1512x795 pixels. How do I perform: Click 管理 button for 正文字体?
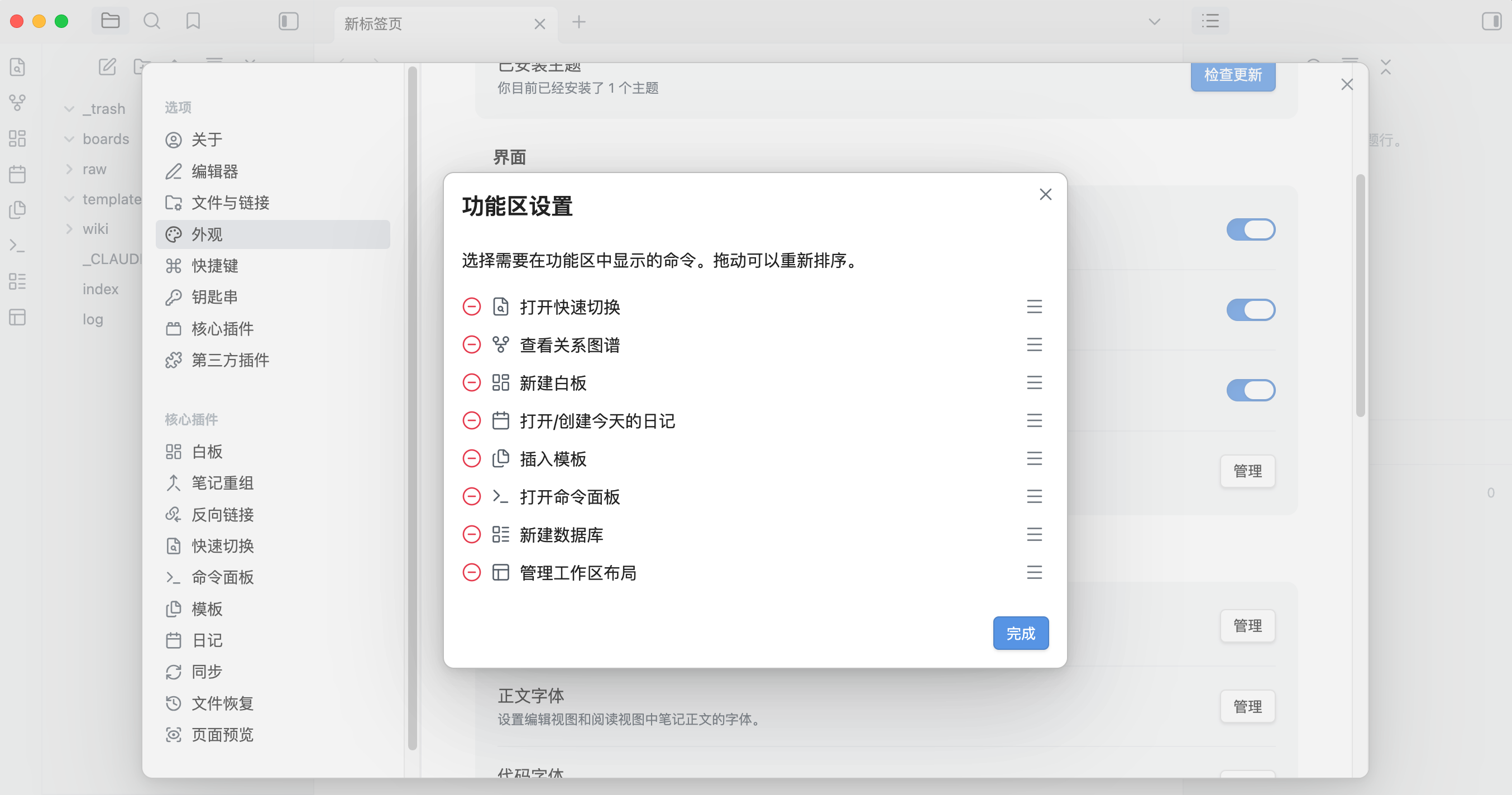pyautogui.click(x=1247, y=706)
